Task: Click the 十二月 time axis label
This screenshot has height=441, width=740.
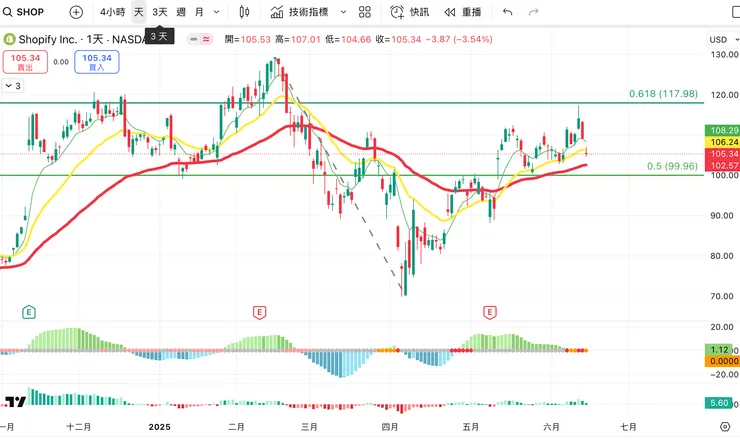Action: pyautogui.click(x=79, y=427)
